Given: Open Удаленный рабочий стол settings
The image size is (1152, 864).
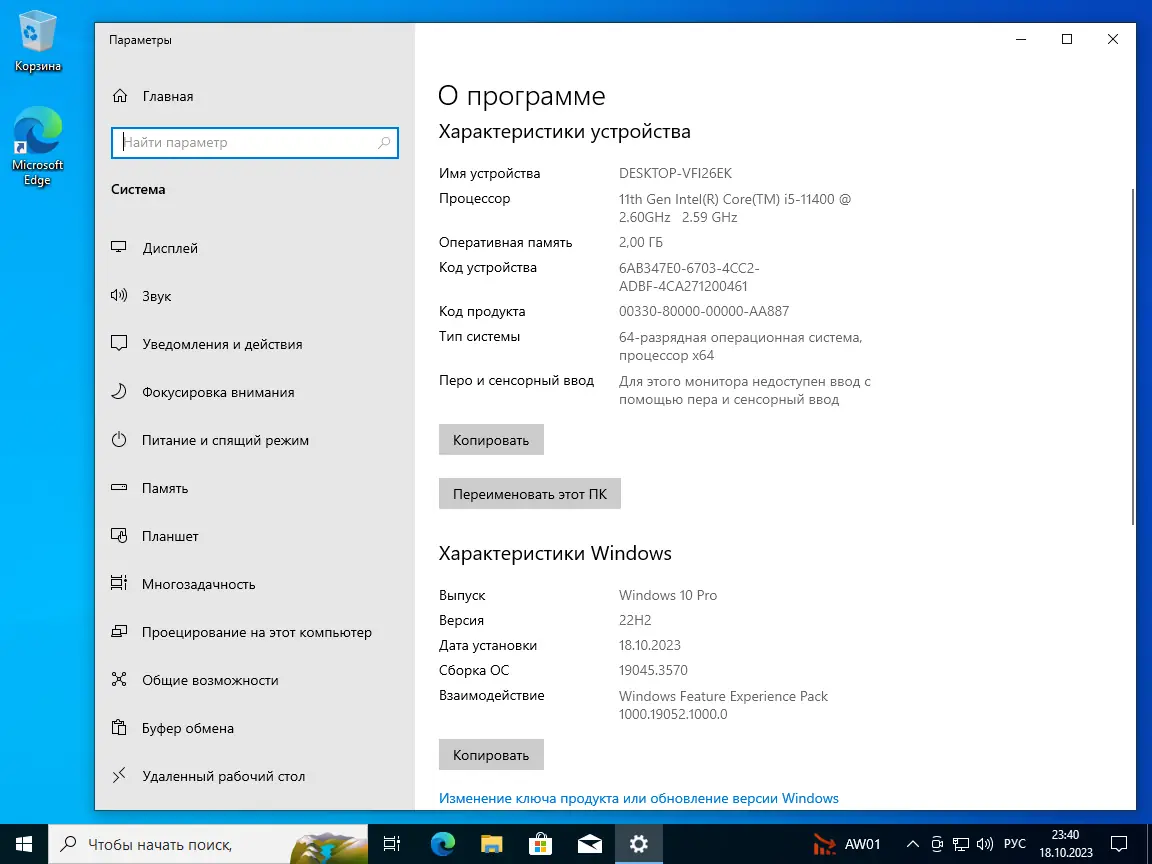Looking at the screenshot, I should [208, 776].
